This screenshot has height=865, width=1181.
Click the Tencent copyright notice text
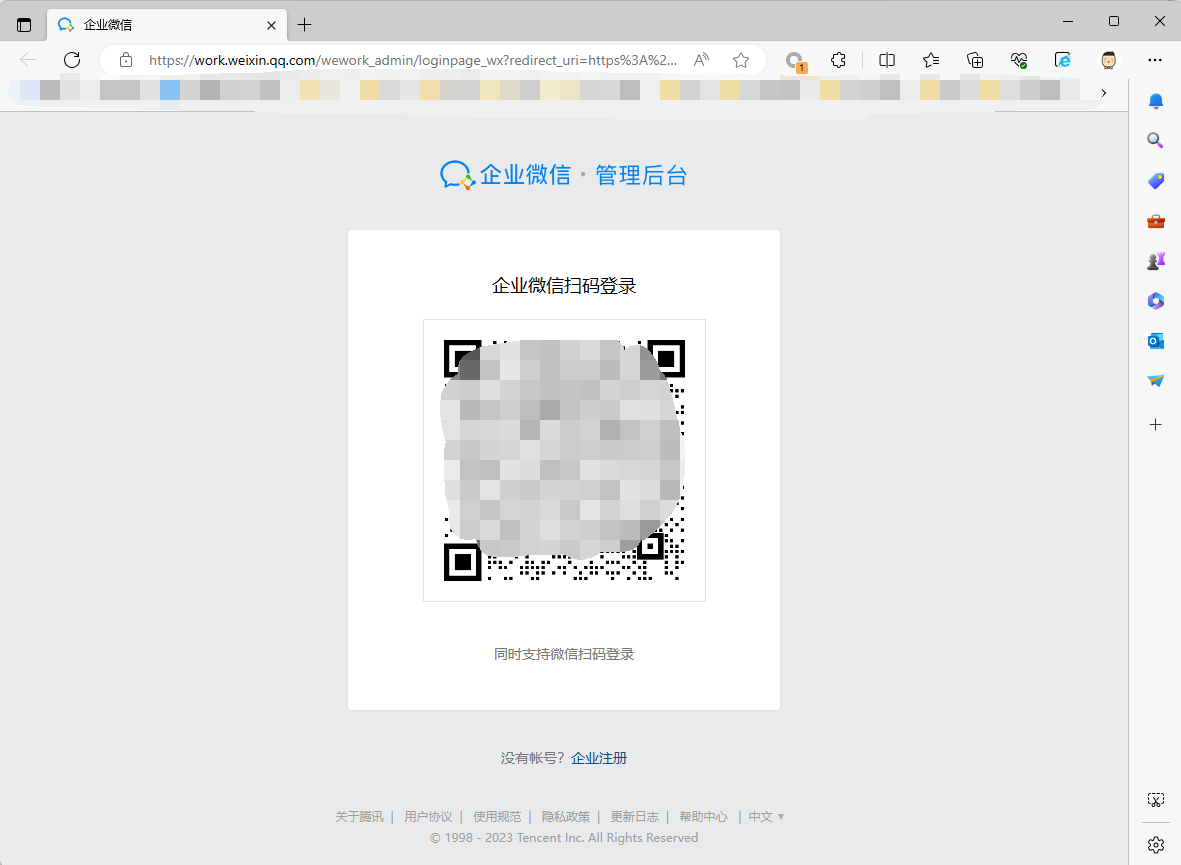pyautogui.click(x=564, y=838)
